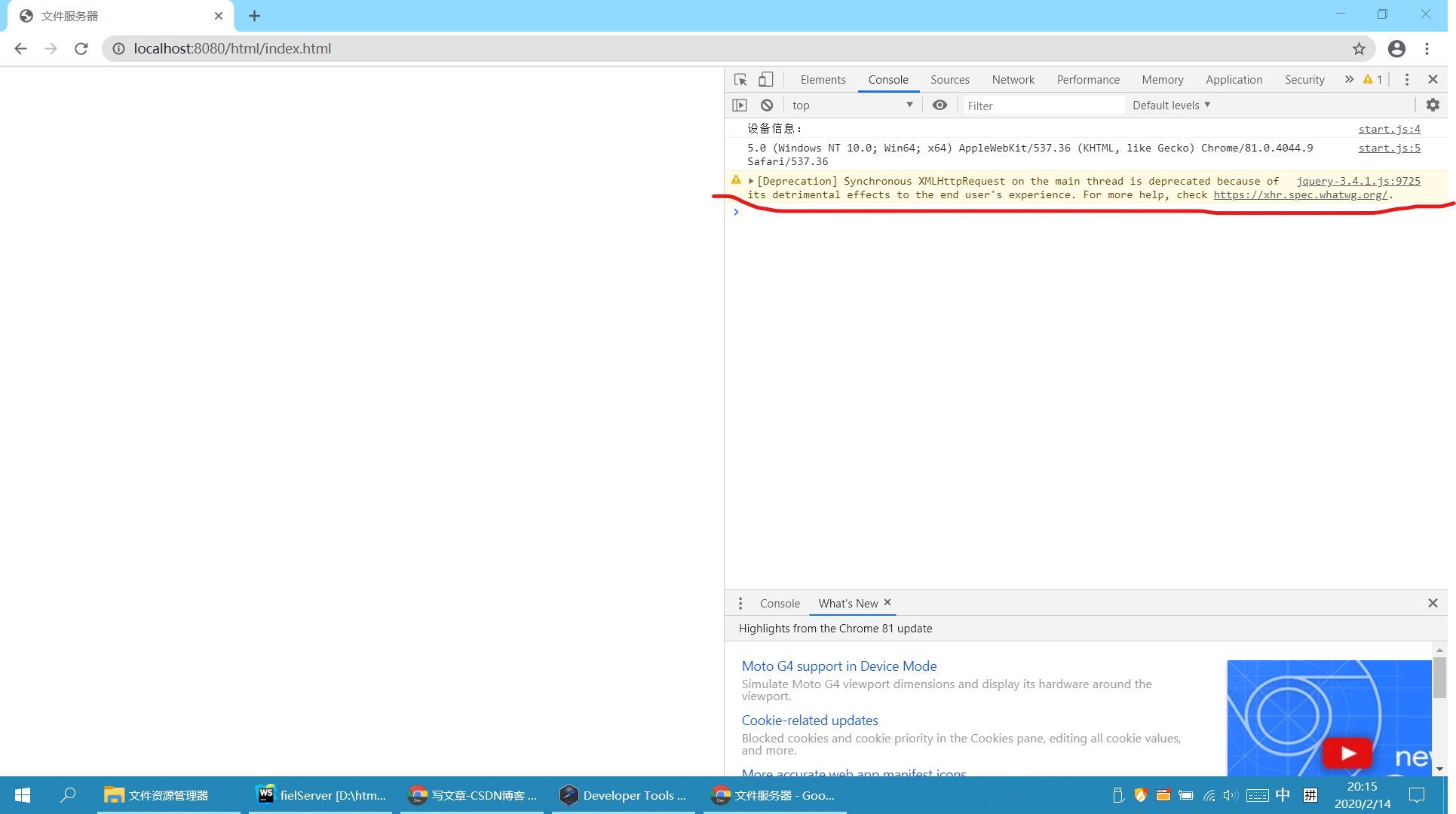
Task: Switch to the Network tab
Action: tap(1013, 79)
